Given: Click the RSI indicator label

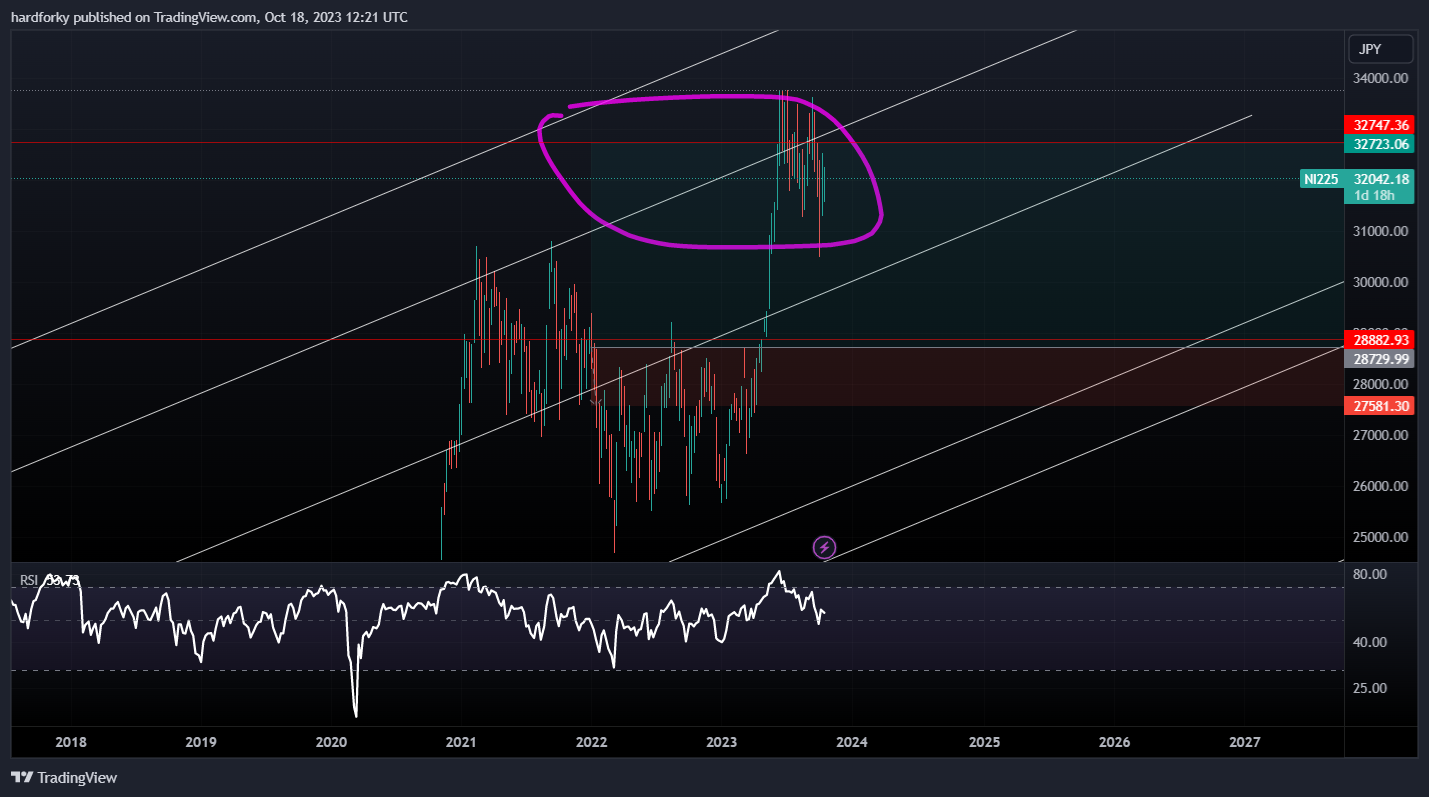Looking at the screenshot, I should pyautogui.click(x=29, y=579).
